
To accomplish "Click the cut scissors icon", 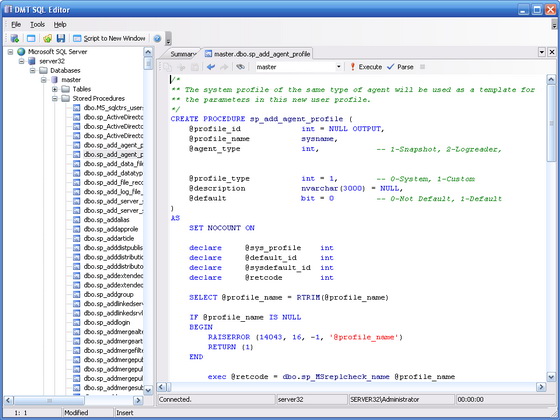I will pyautogui.click(x=181, y=67).
